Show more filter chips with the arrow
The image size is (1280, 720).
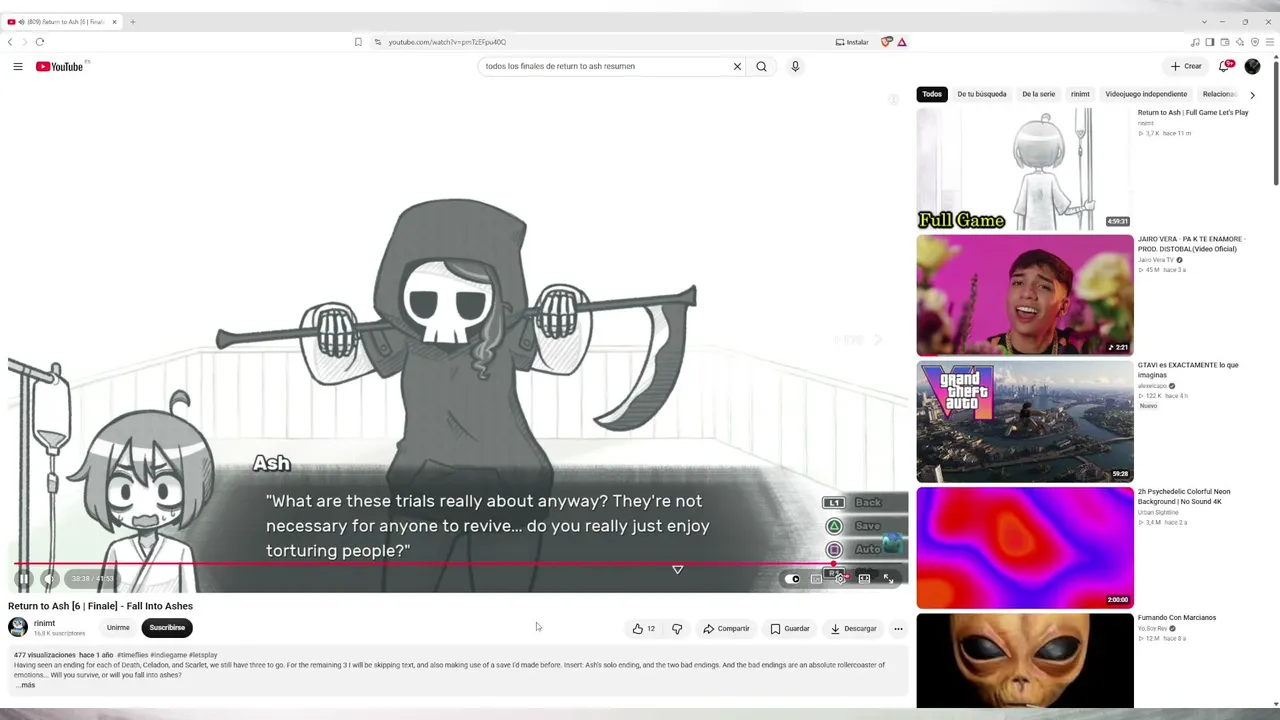point(1252,95)
